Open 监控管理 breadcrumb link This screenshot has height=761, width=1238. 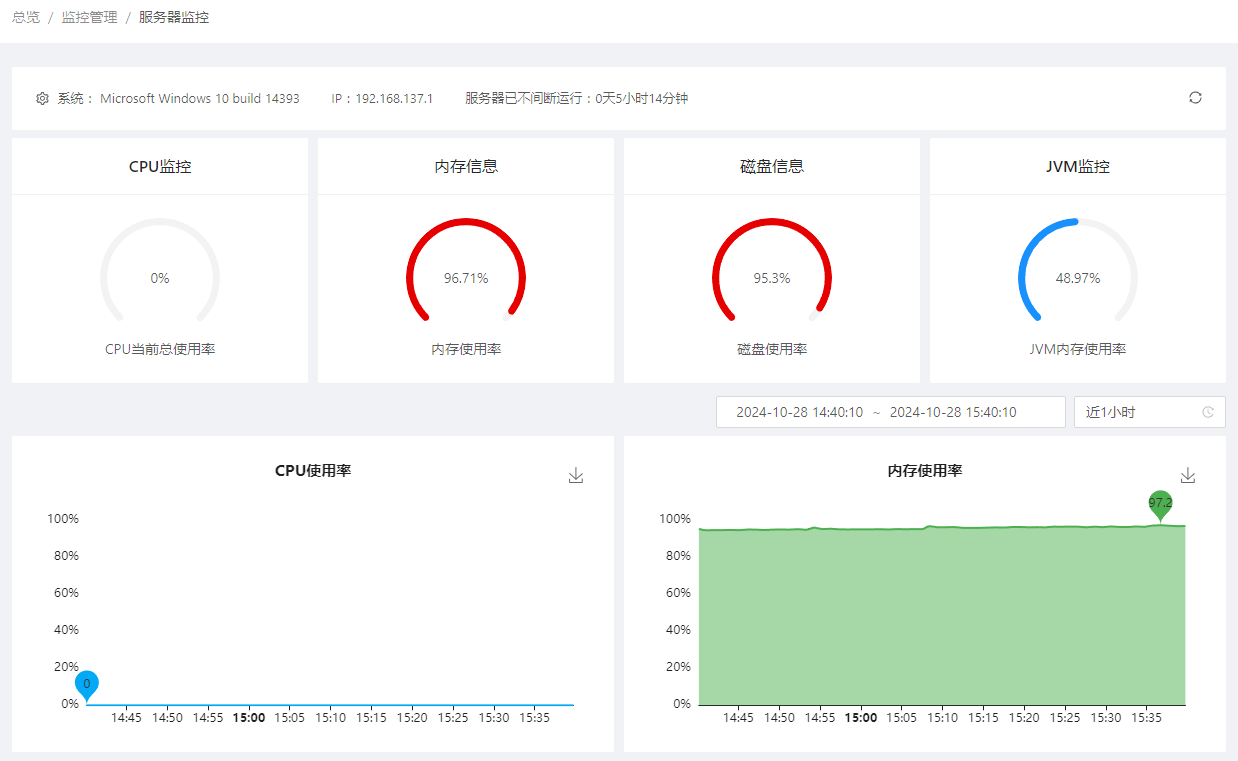[90, 17]
